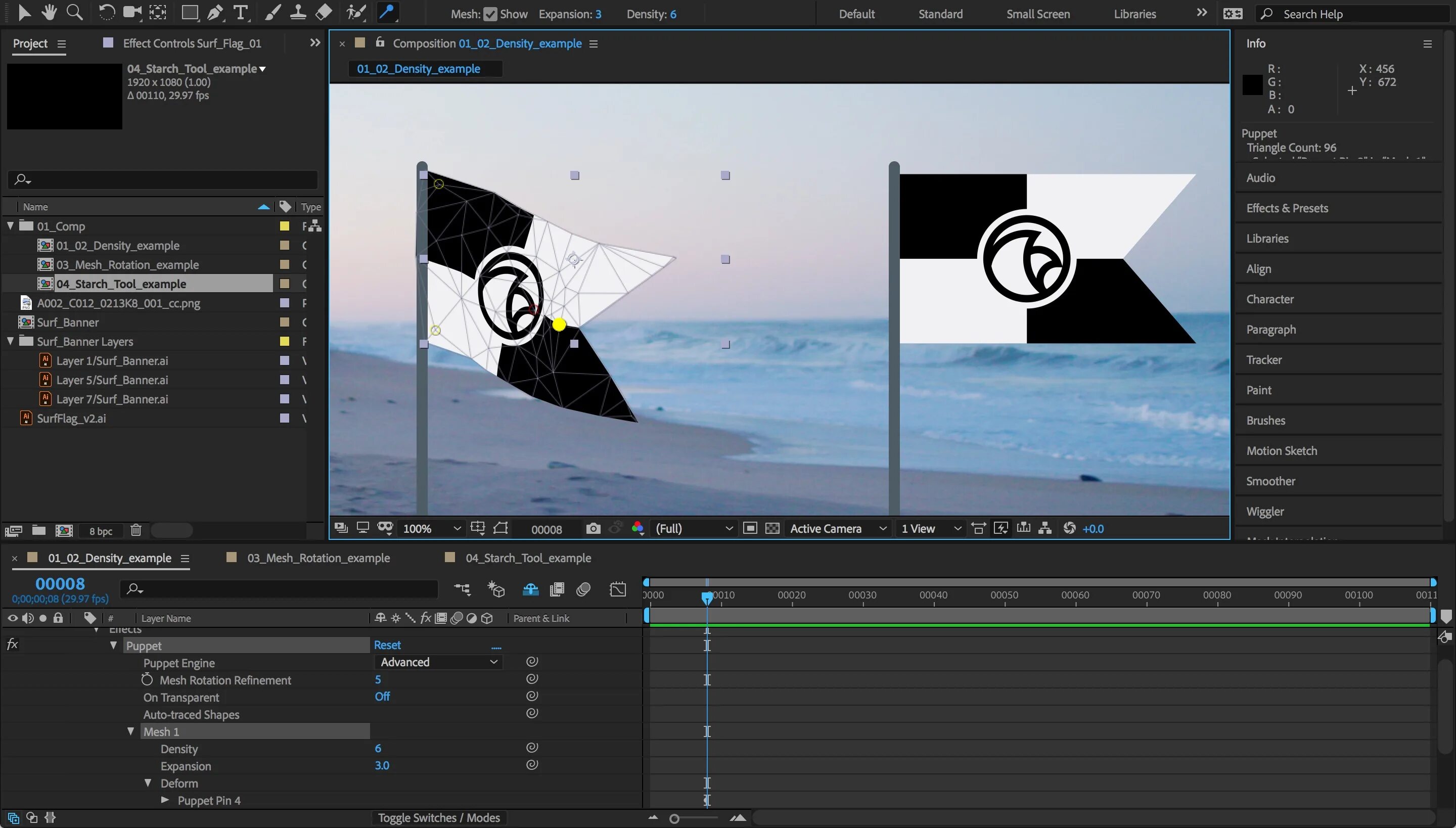Screen dimensions: 1456x828
Task: Expand the Puppet Pin 4 properties
Action: click(165, 800)
